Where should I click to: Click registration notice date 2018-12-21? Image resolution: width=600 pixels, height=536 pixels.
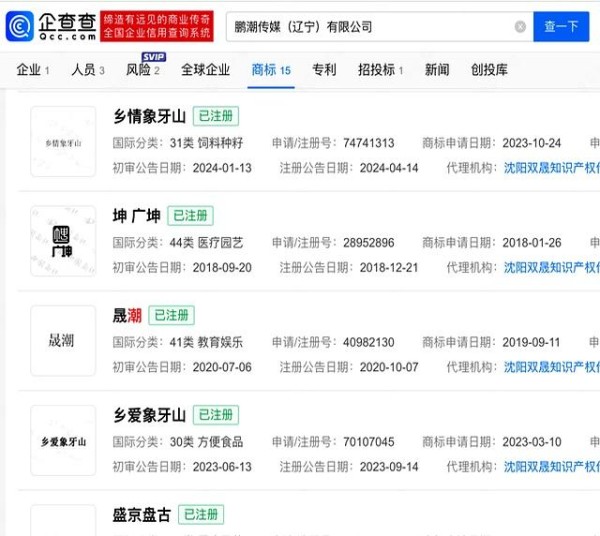pos(389,267)
